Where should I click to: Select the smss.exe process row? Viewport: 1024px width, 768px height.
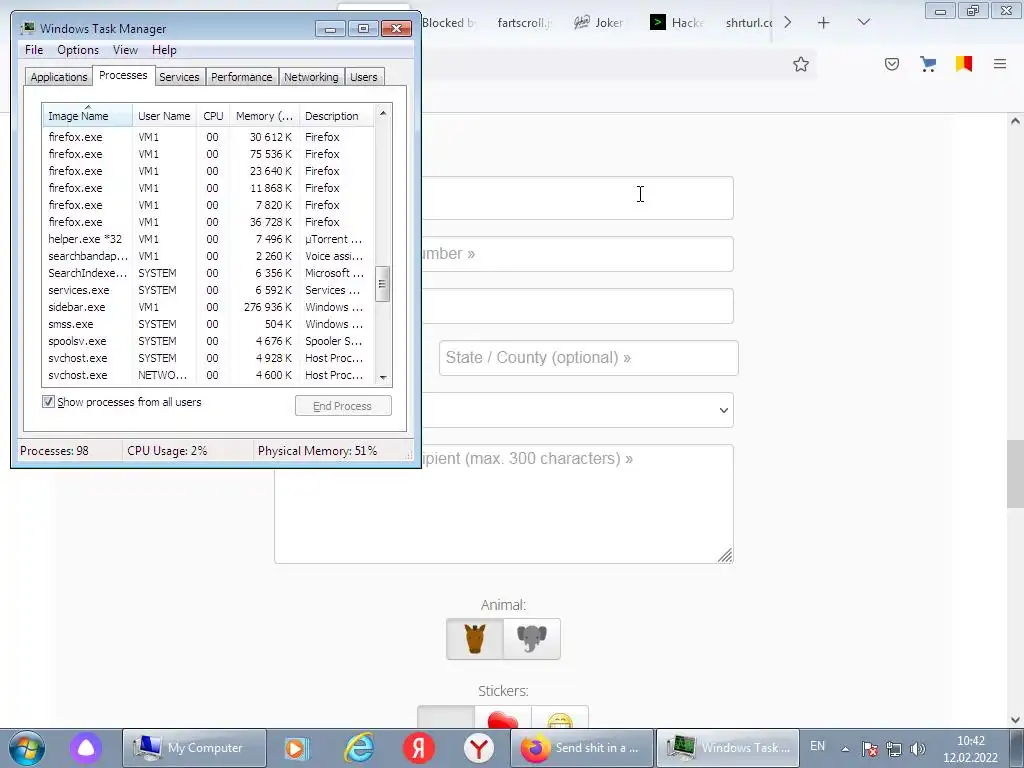click(x=208, y=324)
